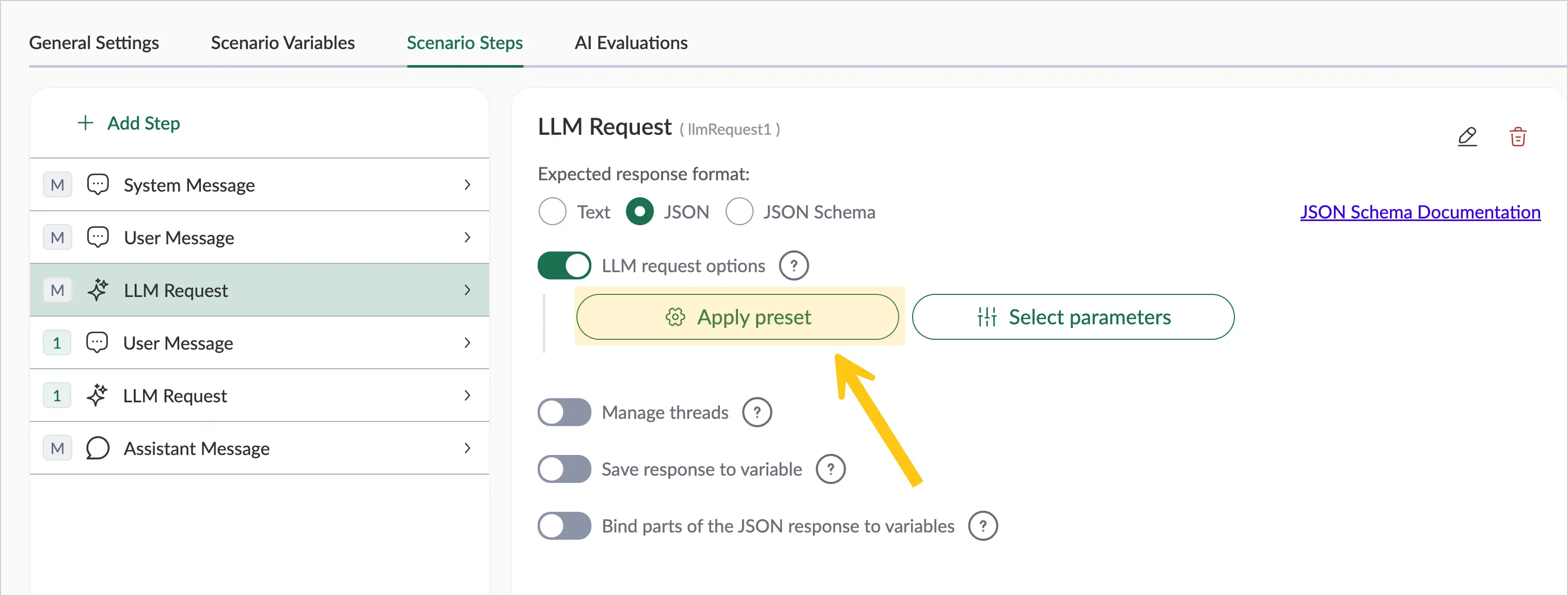1568x596 pixels.
Task: Click the M badge on System Message row
Action: 57,184
